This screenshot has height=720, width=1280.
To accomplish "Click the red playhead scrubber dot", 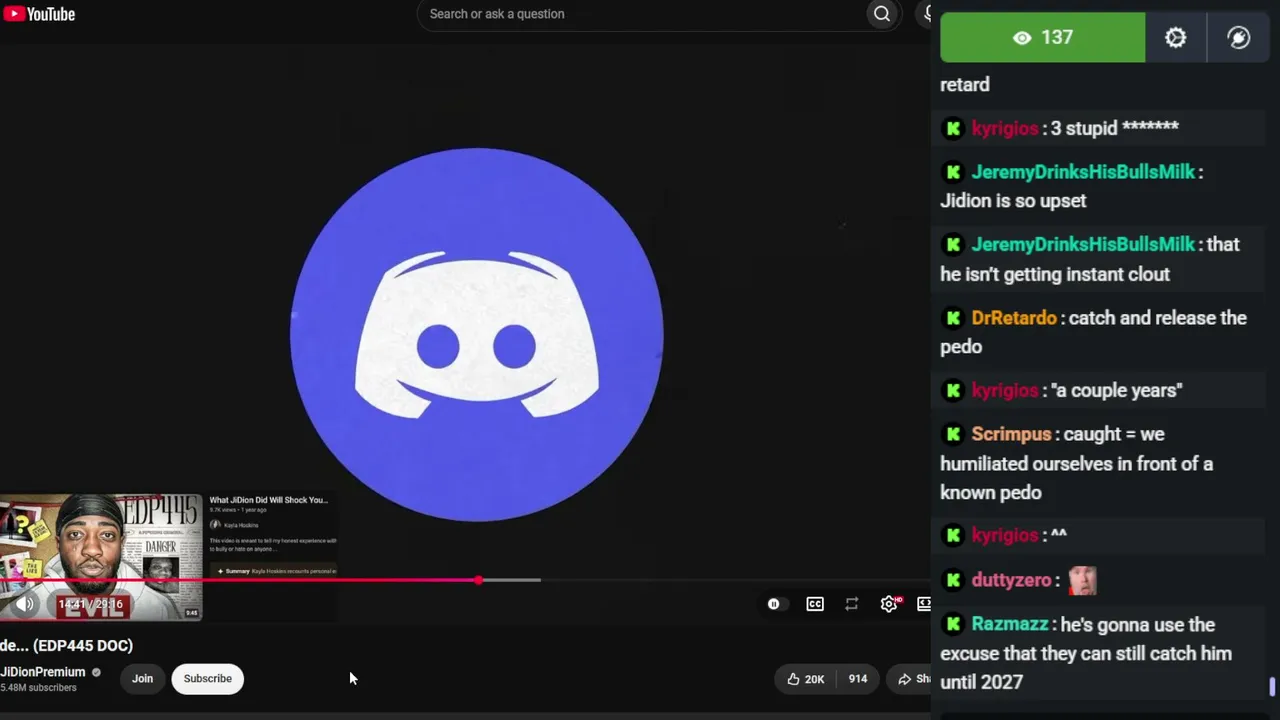I will [x=479, y=580].
